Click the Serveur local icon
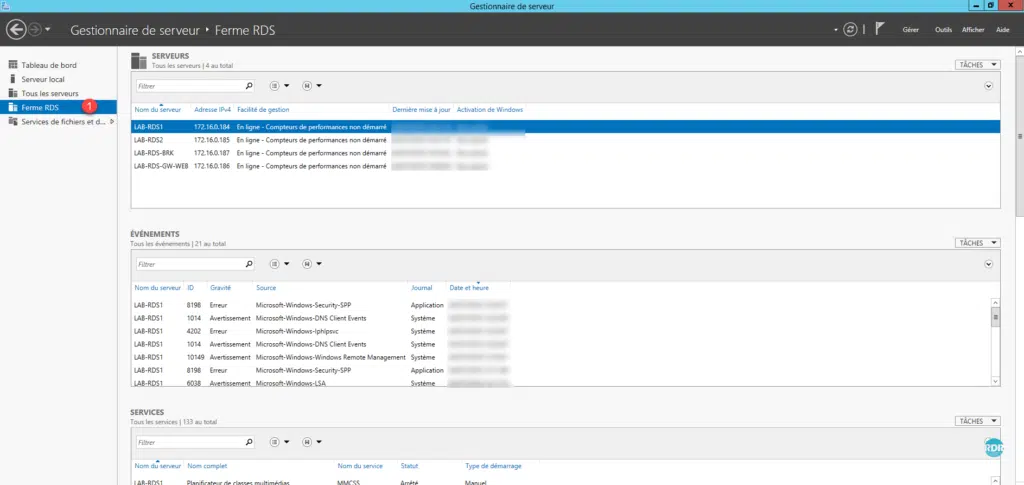The width and height of the screenshot is (1024, 485). point(12,79)
